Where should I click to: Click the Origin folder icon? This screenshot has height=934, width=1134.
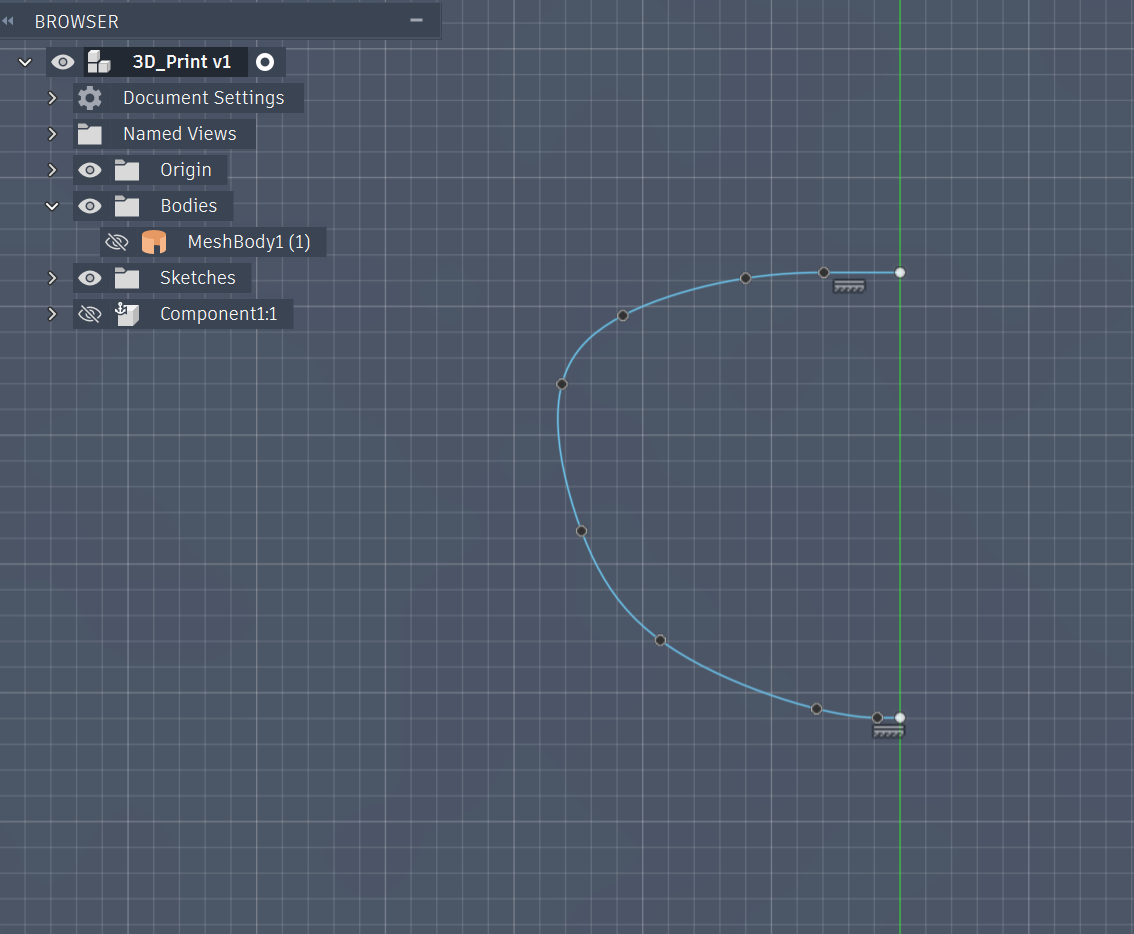click(127, 170)
